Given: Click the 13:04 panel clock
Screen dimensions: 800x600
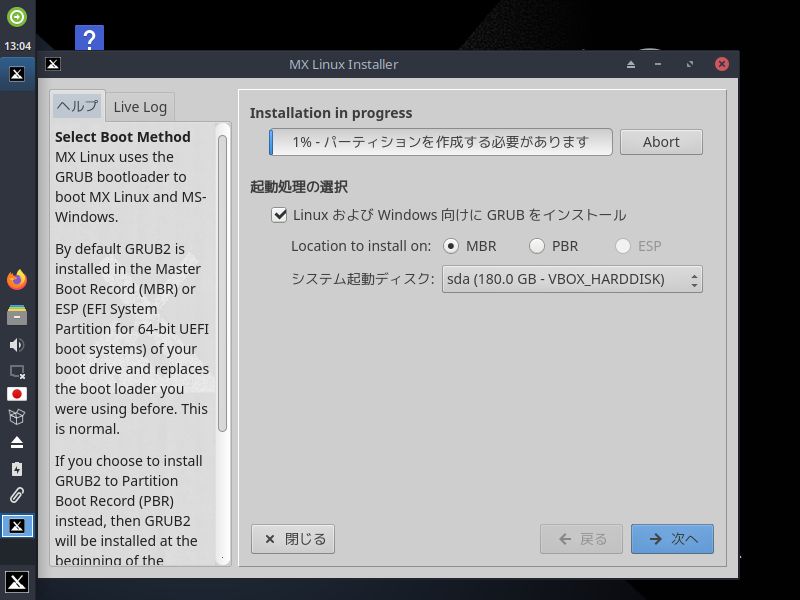Looking at the screenshot, I should pyautogui.click(x=17, y=46).
